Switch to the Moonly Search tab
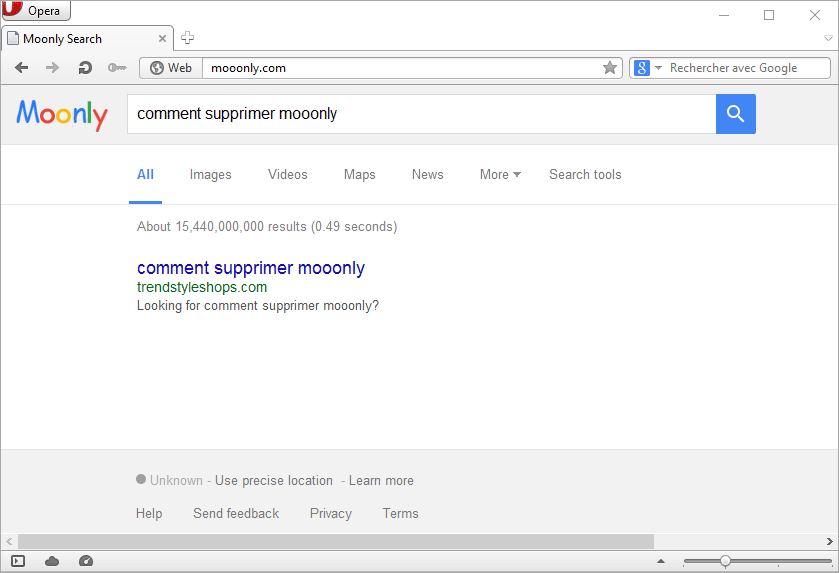 click(x=88, y=39)
